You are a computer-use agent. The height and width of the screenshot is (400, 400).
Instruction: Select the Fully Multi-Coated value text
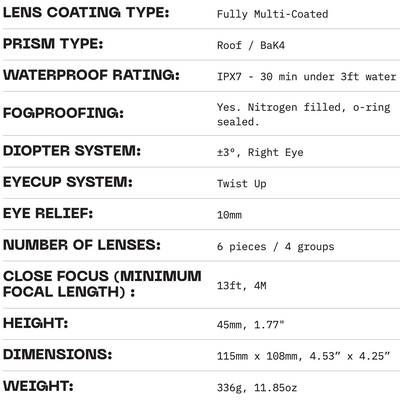(x=272, y=14)
